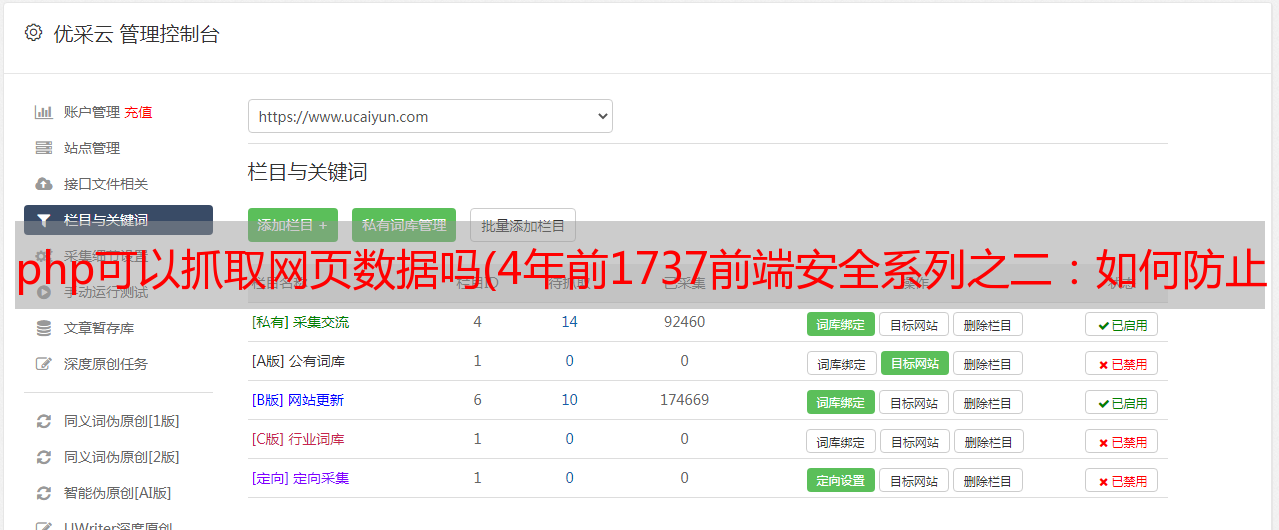
Task: Click the 栏目与关键词 page heading
Action: [308, 172]
